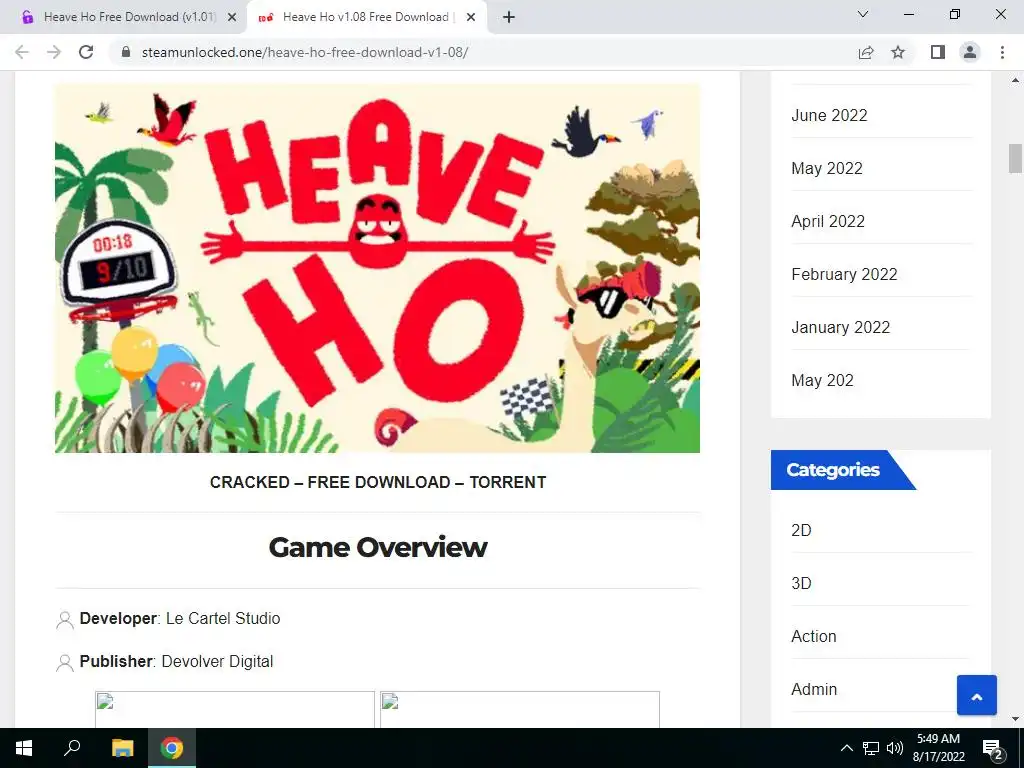Image resolution: width=1024 pixels, height=768 pixels.
Task: Click the page scrollbar thumb
Action: (1015, 158)
